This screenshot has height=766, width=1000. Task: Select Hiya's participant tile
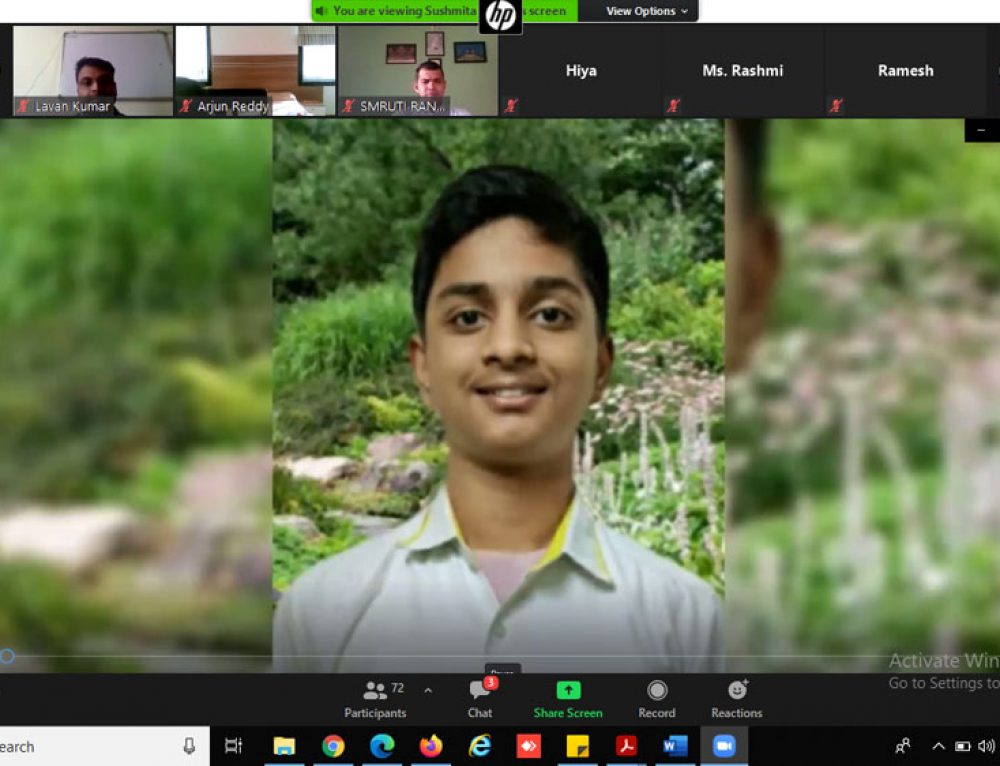580,71
